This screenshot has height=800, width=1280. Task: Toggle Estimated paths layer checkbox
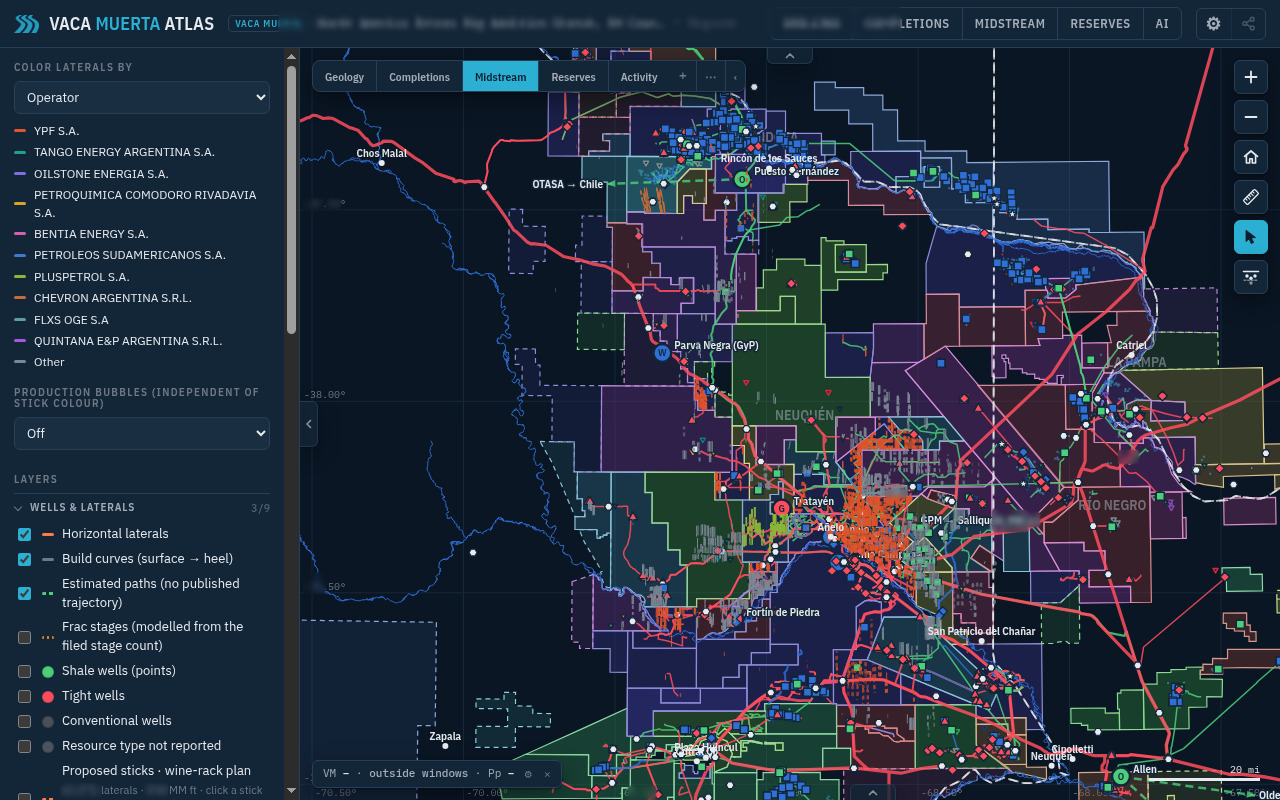coord(25,593)
